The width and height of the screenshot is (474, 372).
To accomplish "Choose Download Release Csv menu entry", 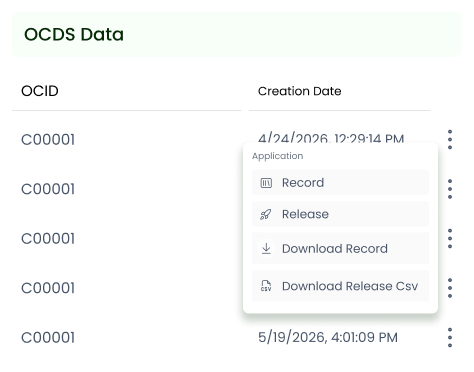I will [340, 286].
